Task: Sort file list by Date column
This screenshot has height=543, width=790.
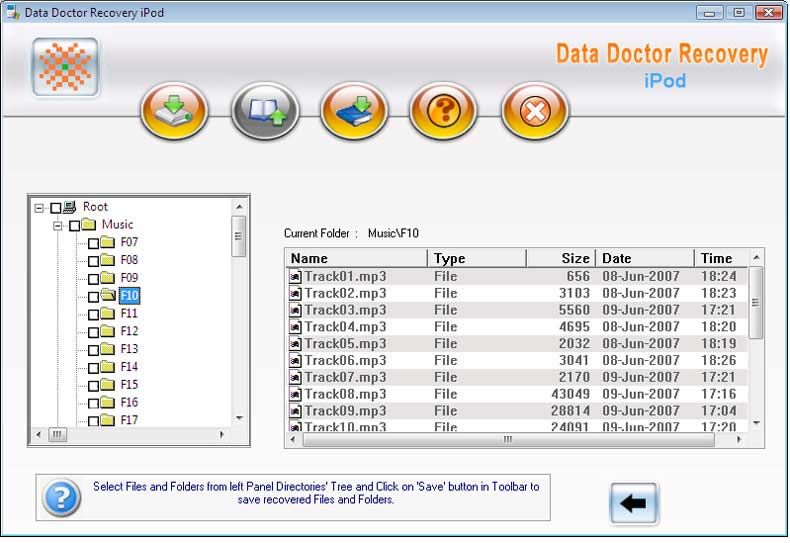Action: pos(644,258)
